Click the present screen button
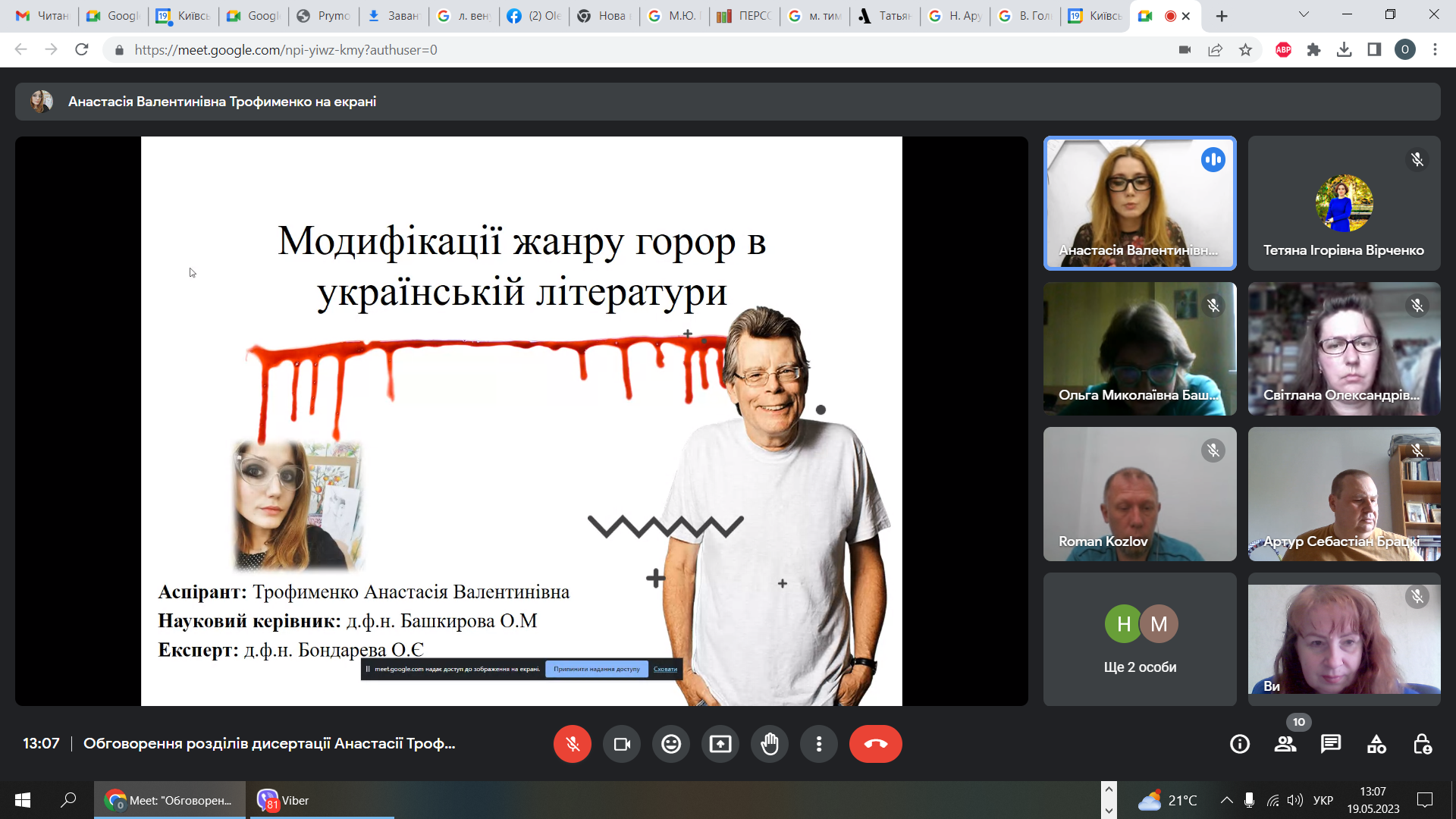Image resolution: width=1456 pixels, height=819 pixels. coord(720,744)
